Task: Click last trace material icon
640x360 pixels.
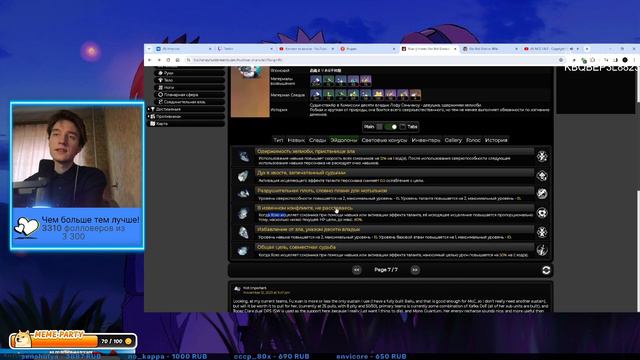Action: (x=415, y=95)
